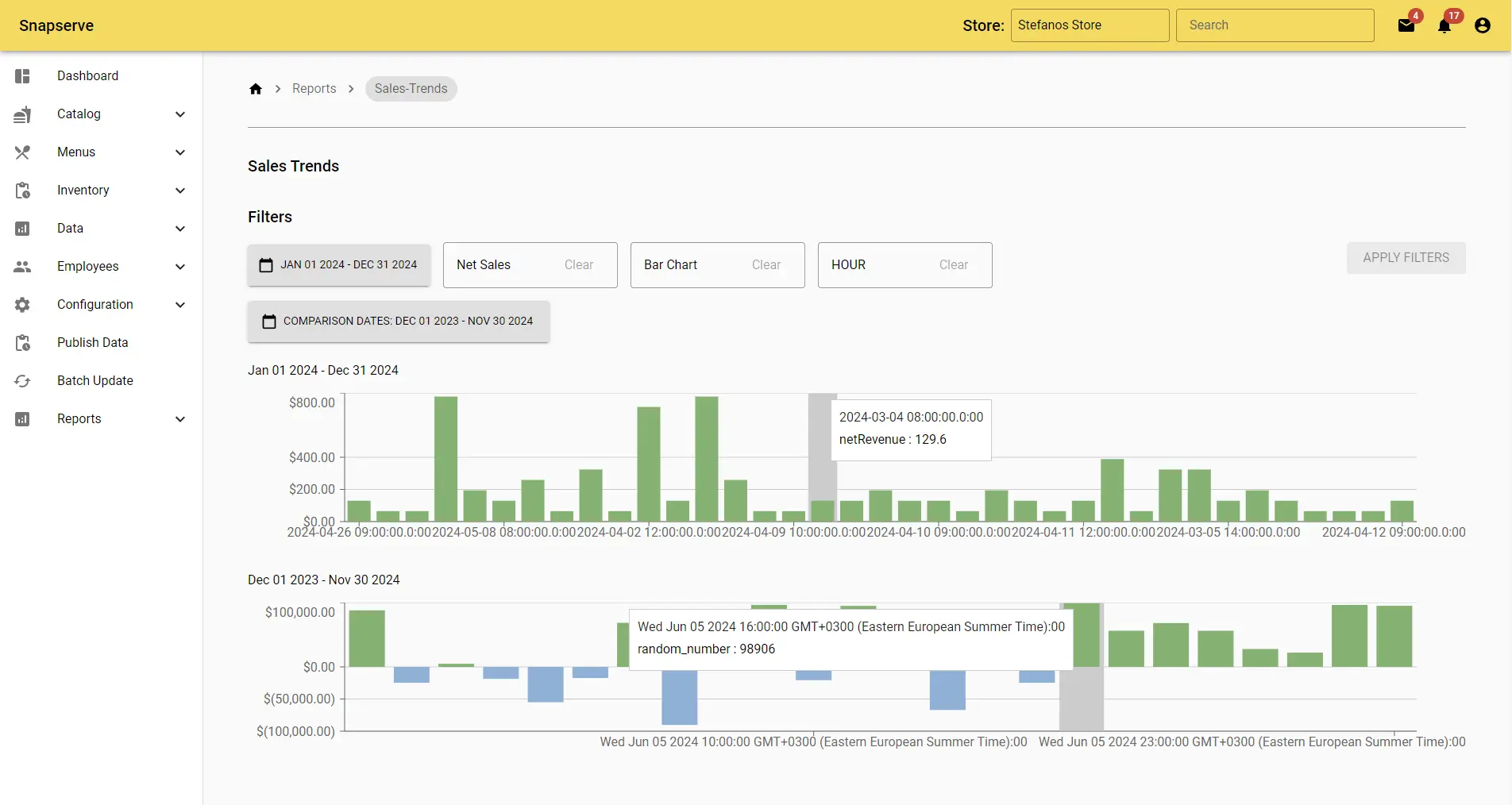Expand the Menus section chevron
This screenshot has height=805, width=1512.
click(180, 152)
